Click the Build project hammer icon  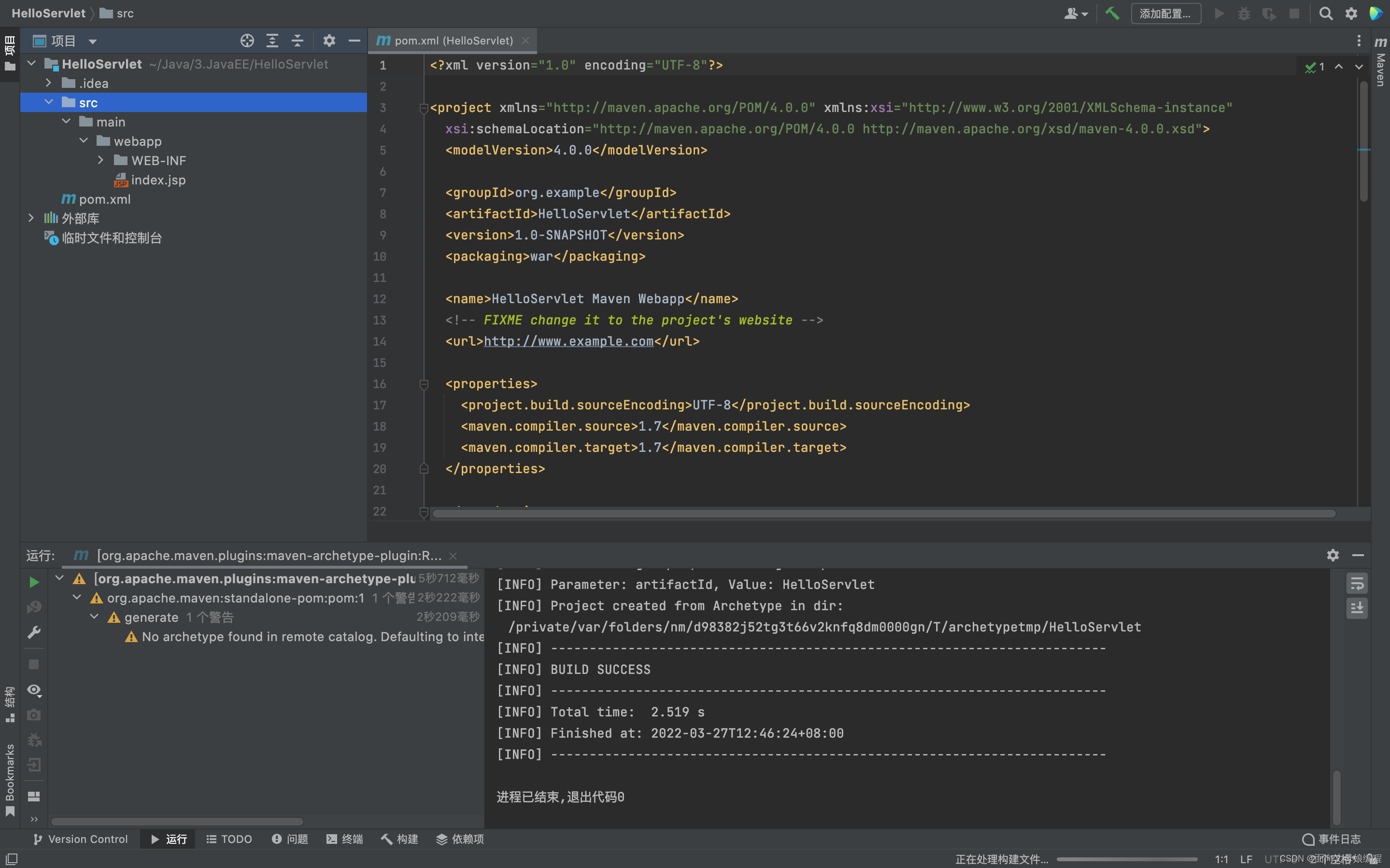1112,13
